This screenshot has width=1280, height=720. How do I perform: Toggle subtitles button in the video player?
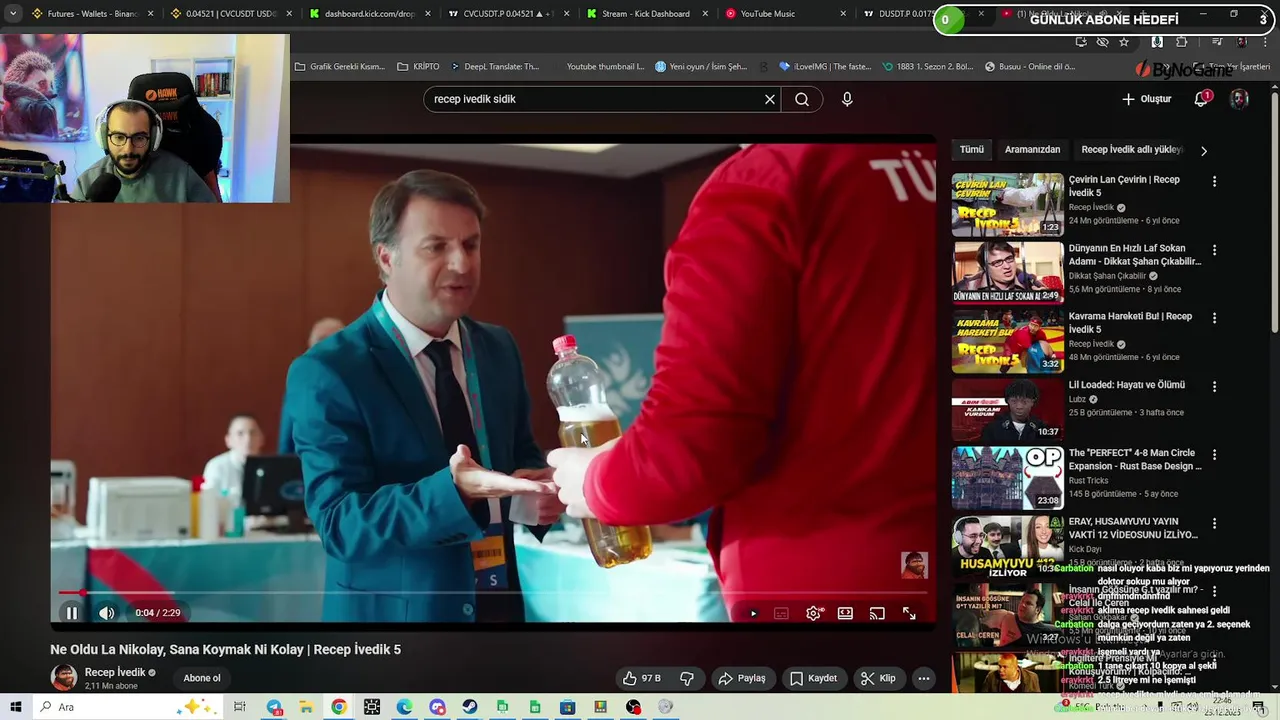(x=781, y=613)
